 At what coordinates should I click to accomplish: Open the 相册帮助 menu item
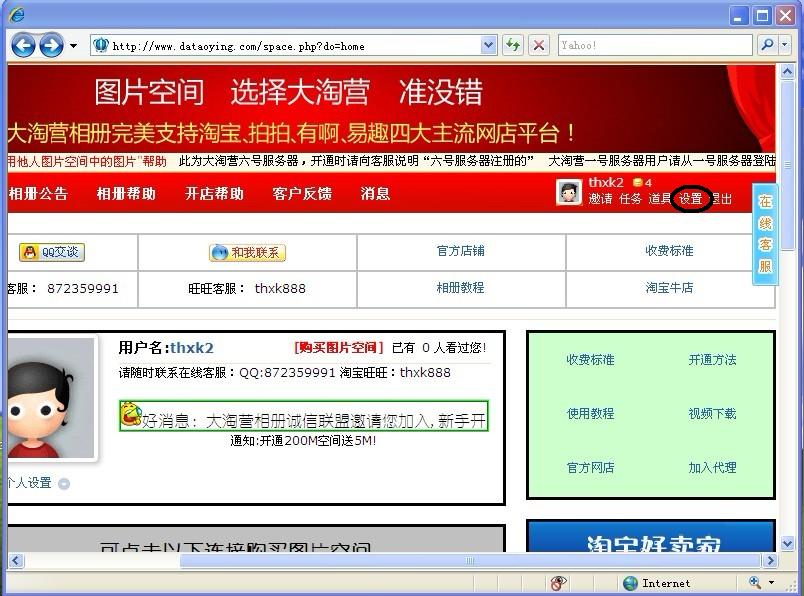pyautogui.click(x=126, y=194)
